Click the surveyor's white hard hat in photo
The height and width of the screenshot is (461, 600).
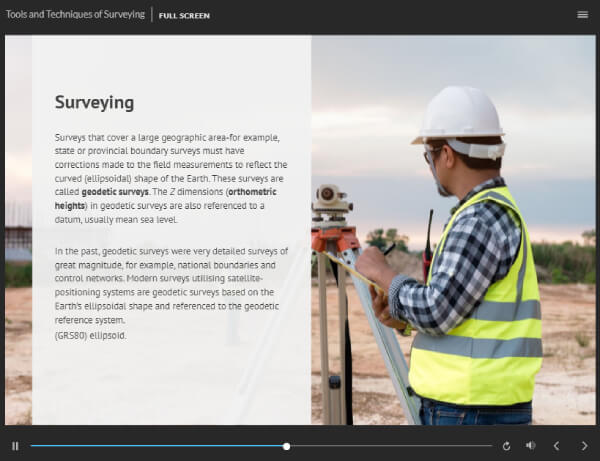[458, 113]
